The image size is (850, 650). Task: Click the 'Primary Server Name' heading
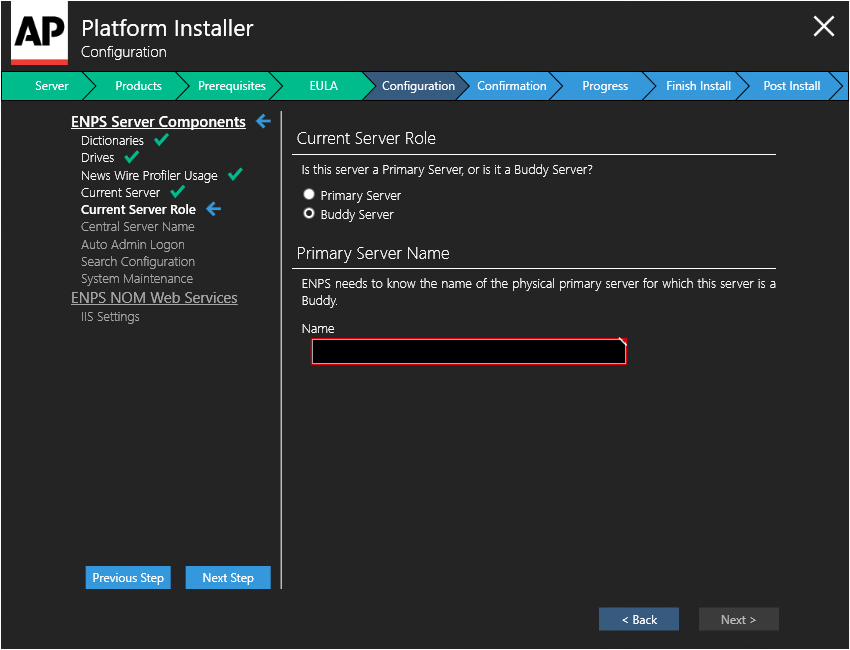(x=373, y=253)
